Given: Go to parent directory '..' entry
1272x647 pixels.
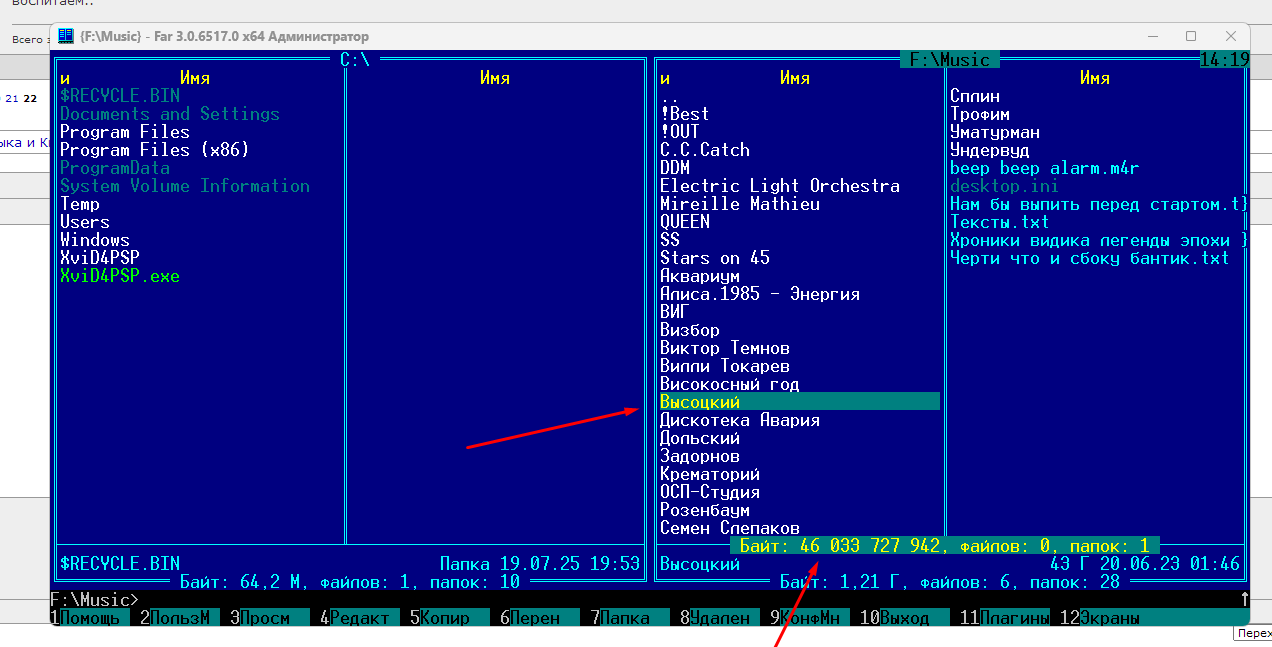Looking at the screenshot, I should (x=670, y=97).
